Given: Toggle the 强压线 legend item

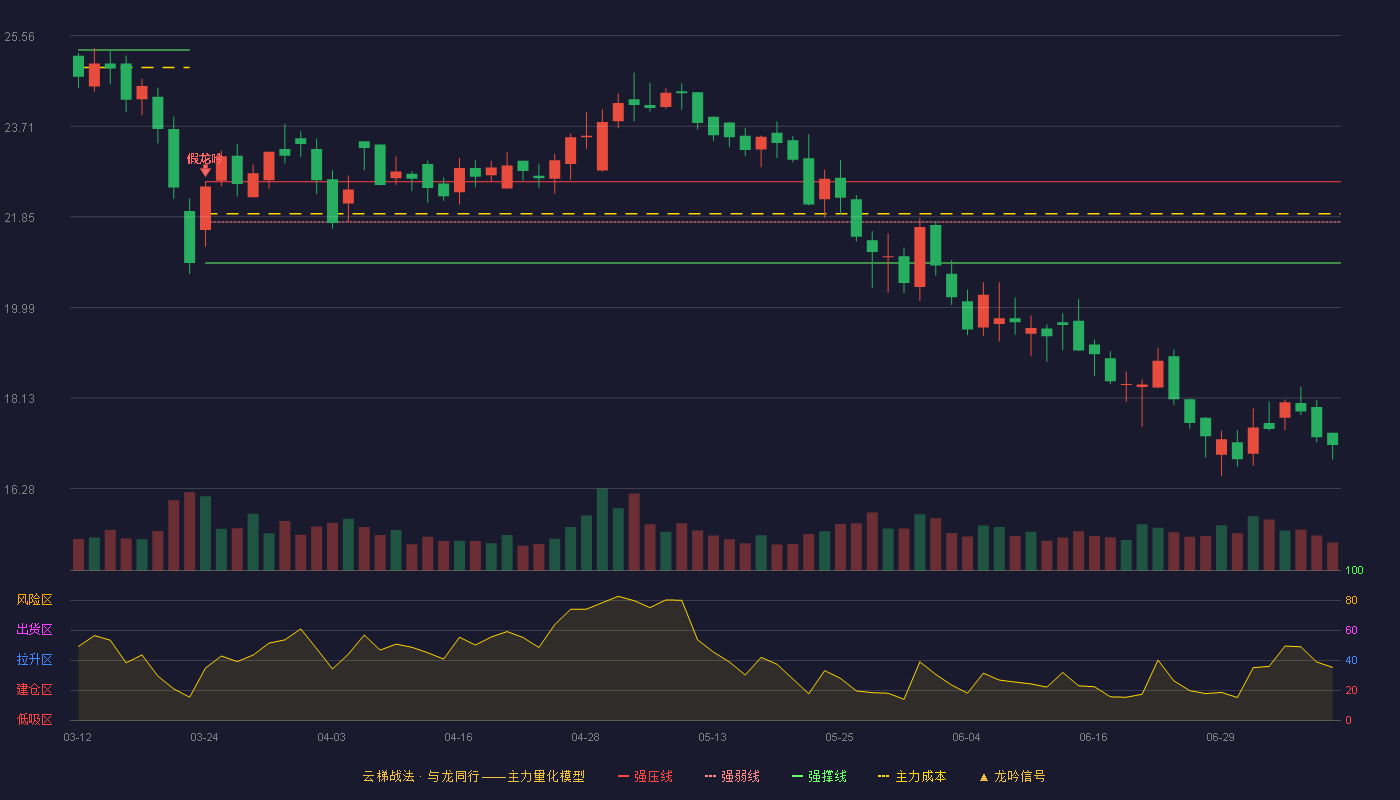Looking at the screenshot, I should click(x=645, y=776).
